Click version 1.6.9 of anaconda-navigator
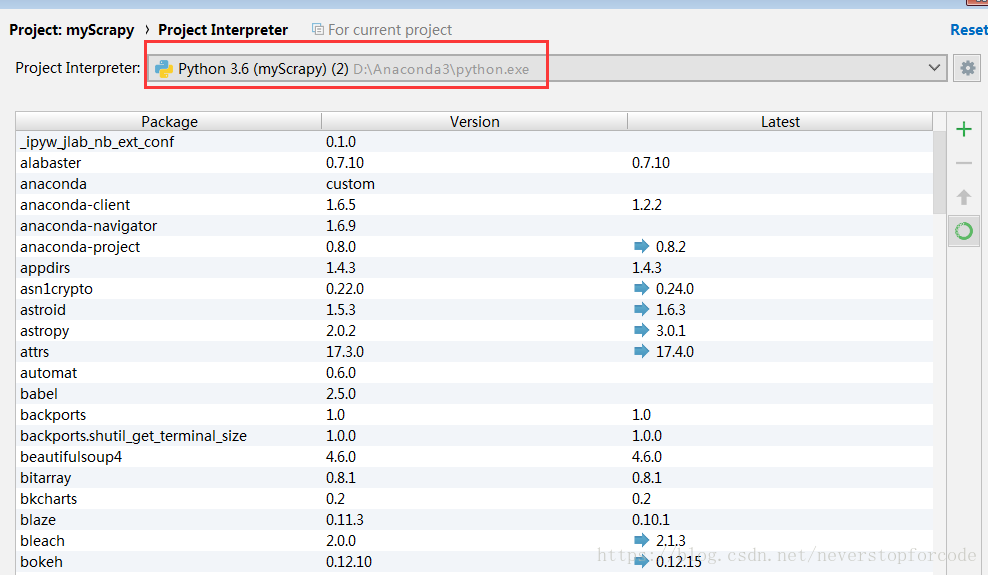 click(x=341, y=225)
